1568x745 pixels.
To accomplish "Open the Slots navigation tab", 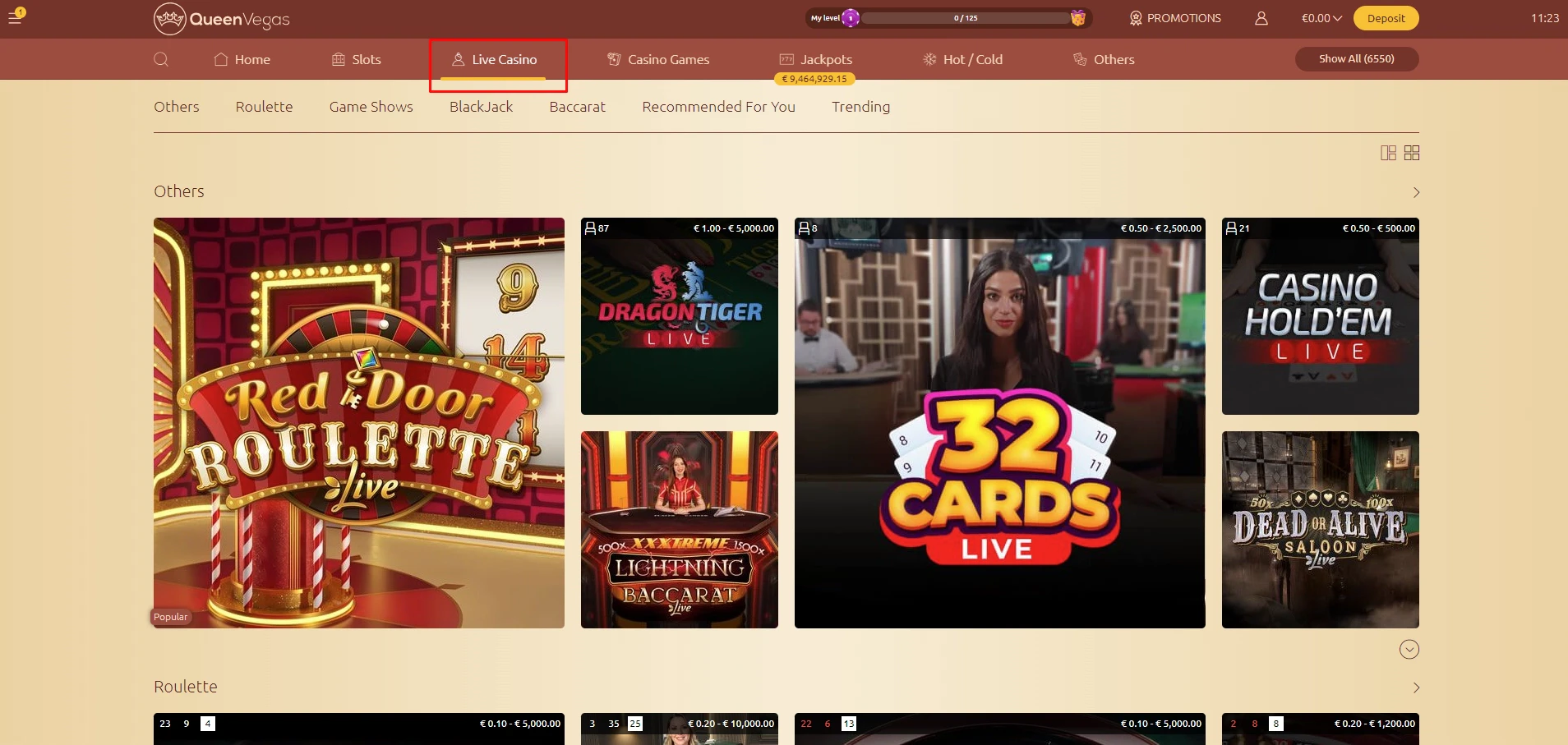I will pos(357,59).
